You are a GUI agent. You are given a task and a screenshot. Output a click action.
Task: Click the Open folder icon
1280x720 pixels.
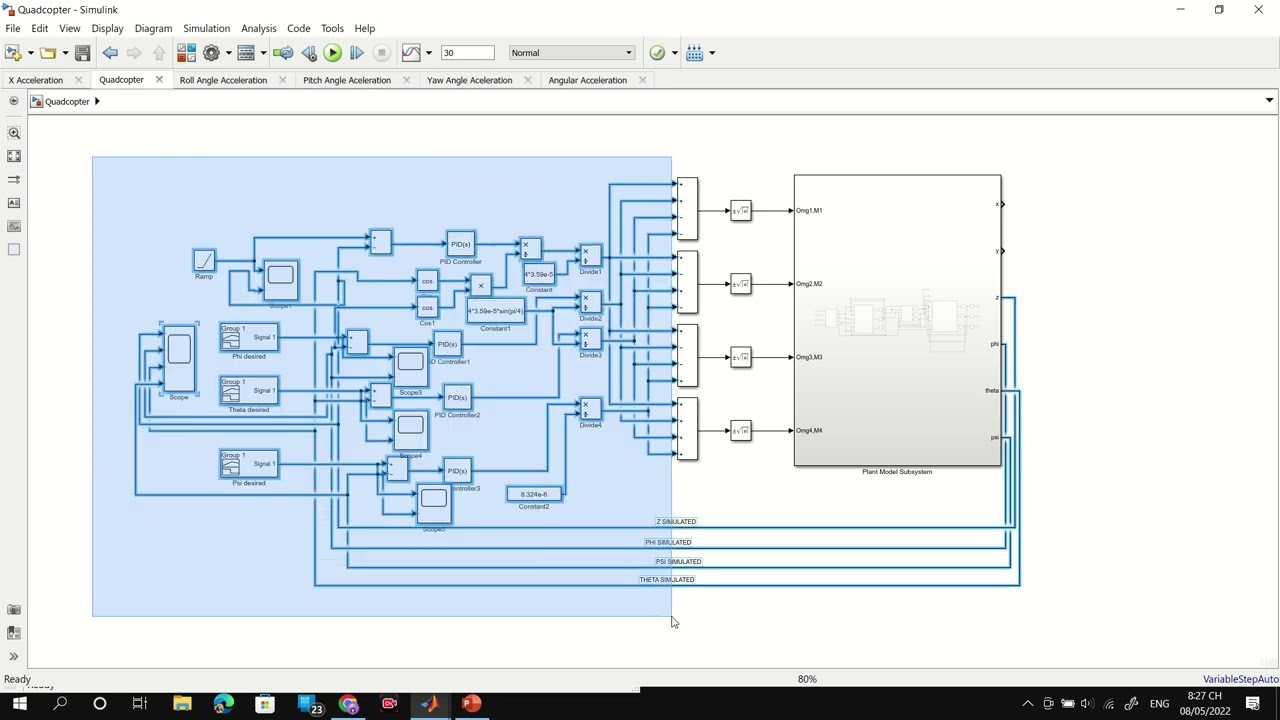(47, 53)
